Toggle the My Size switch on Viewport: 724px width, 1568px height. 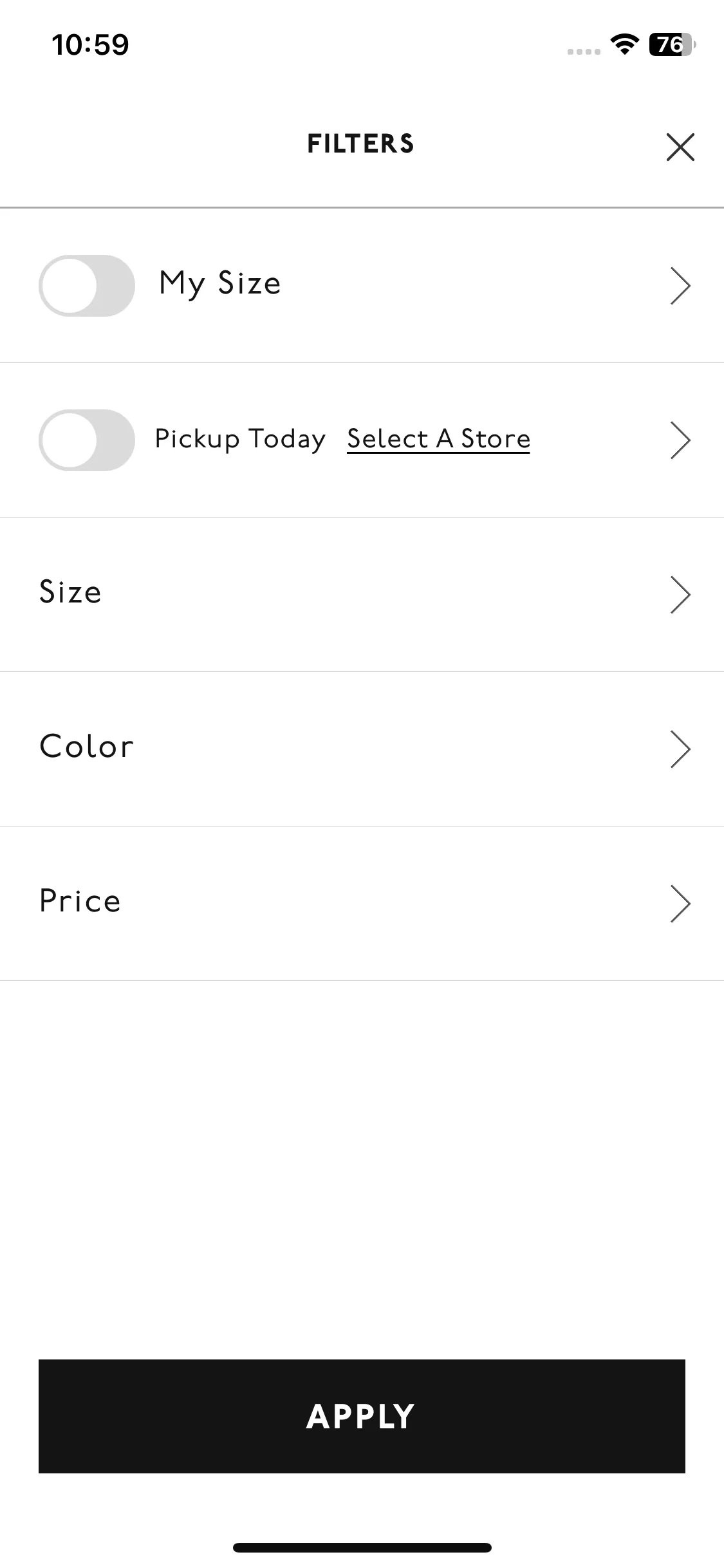point(87,285)
